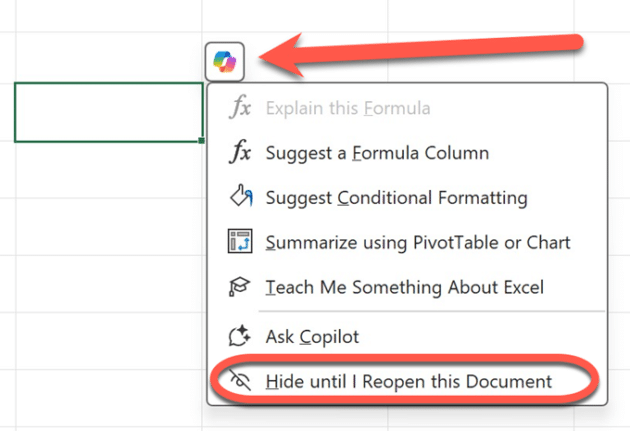Click the fx icon beside Suggest a Formula Column

pyautogui.click(x=240, y=153)
